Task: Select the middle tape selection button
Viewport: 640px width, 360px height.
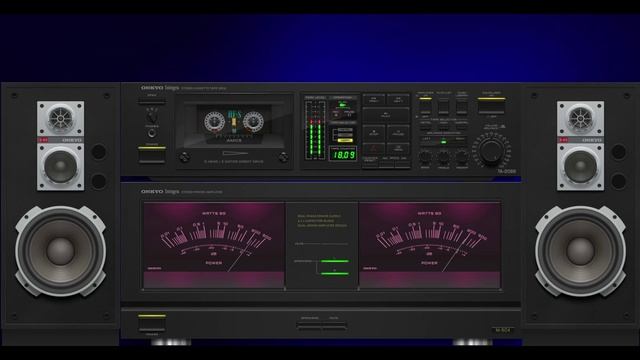Action: point(444,126)
